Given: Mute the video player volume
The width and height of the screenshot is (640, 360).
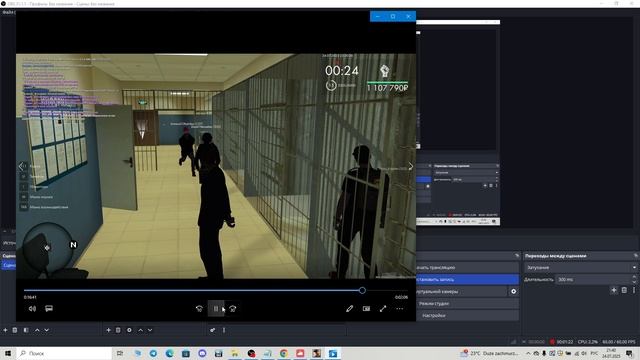Looking at the screenshot, I should [x=32, y=309].
